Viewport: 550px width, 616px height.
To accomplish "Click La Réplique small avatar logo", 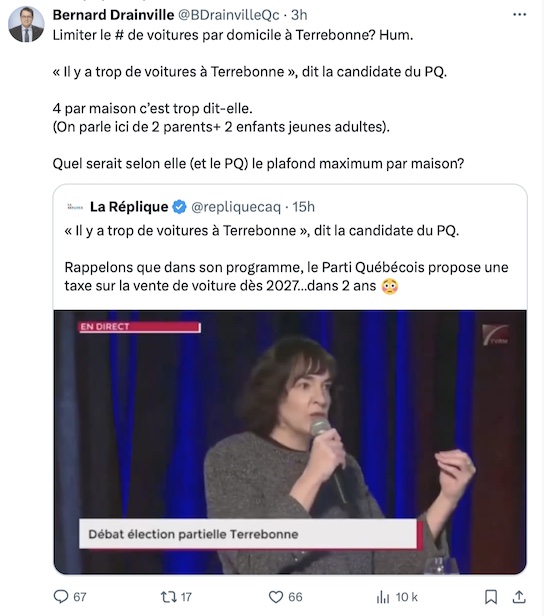I will click(75, 207).
